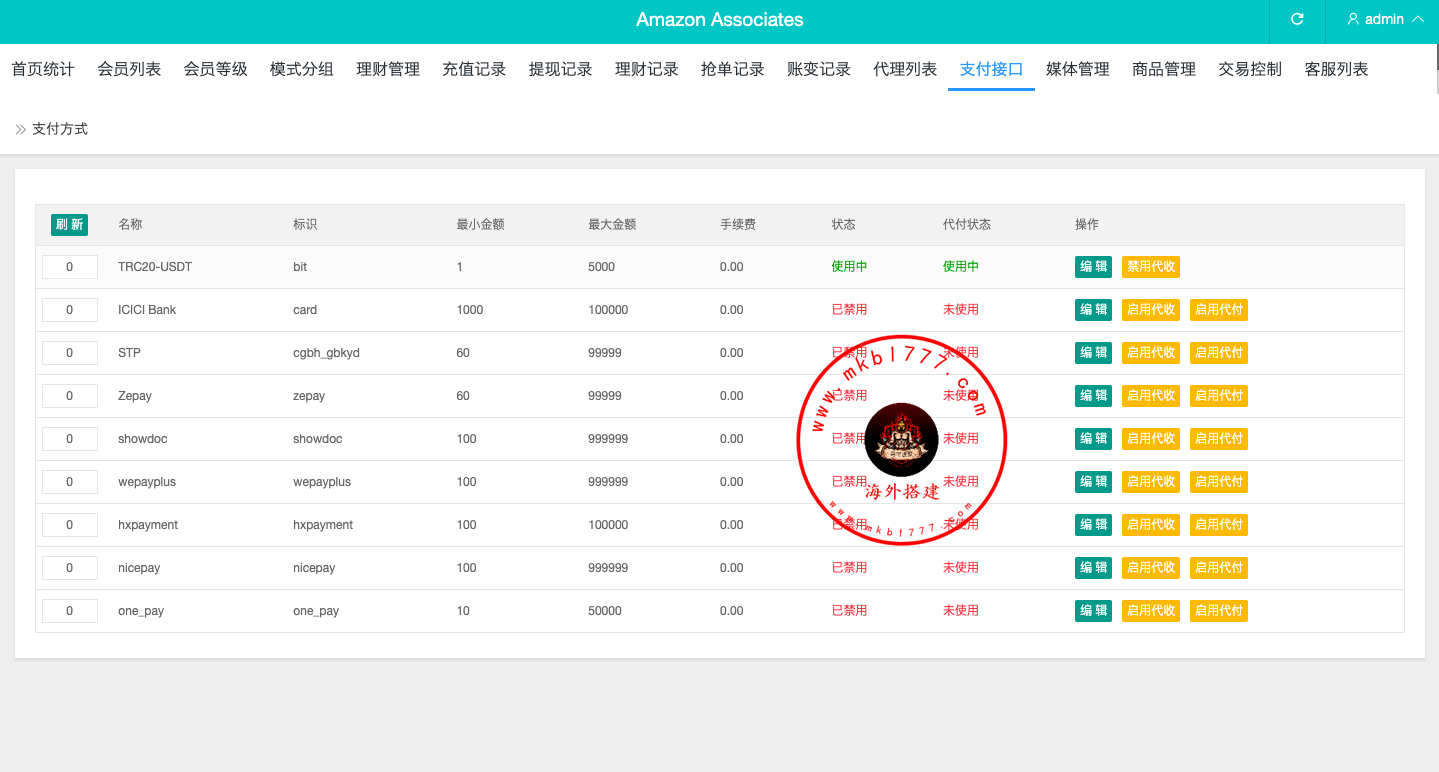Switch to 商品管理 tab
The height and width of the screenshot is (772, 1439).
pyautogui.click(x=1164, y=69)
